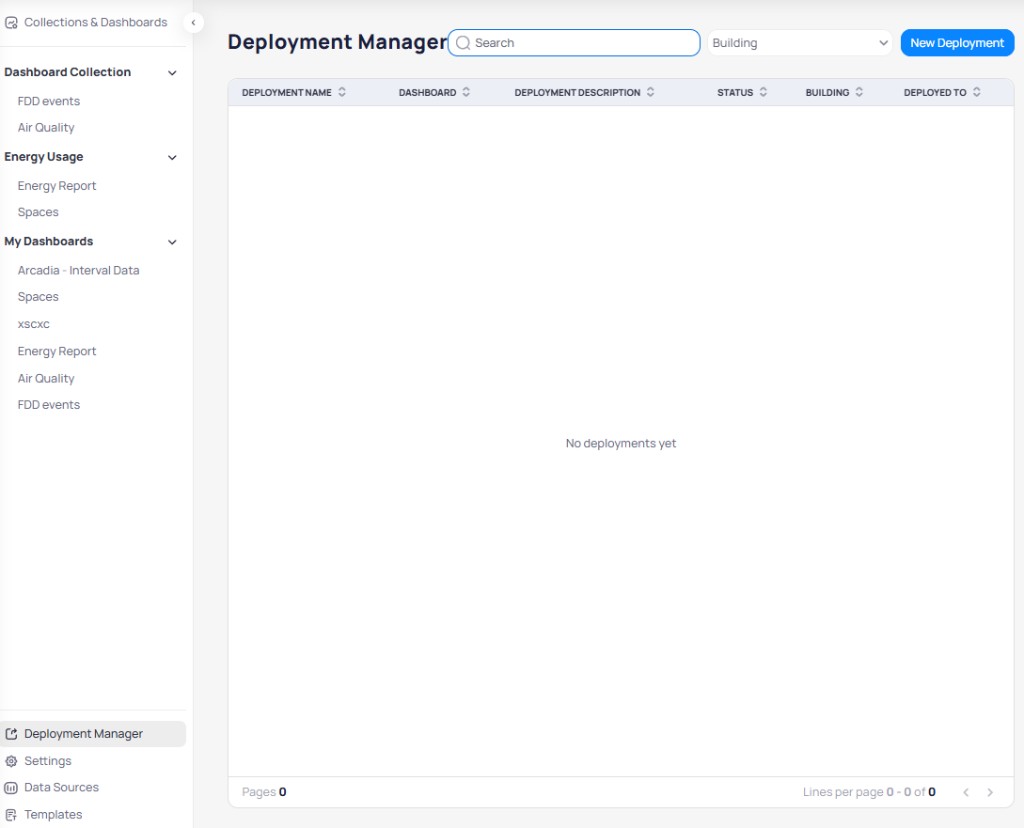
Task: Click the Deployment Manager page title
Action: click(337, 42)
